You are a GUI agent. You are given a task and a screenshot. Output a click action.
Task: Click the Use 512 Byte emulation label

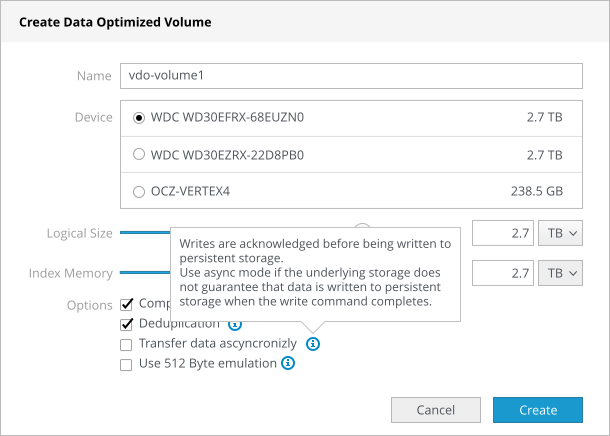[208, 363]
